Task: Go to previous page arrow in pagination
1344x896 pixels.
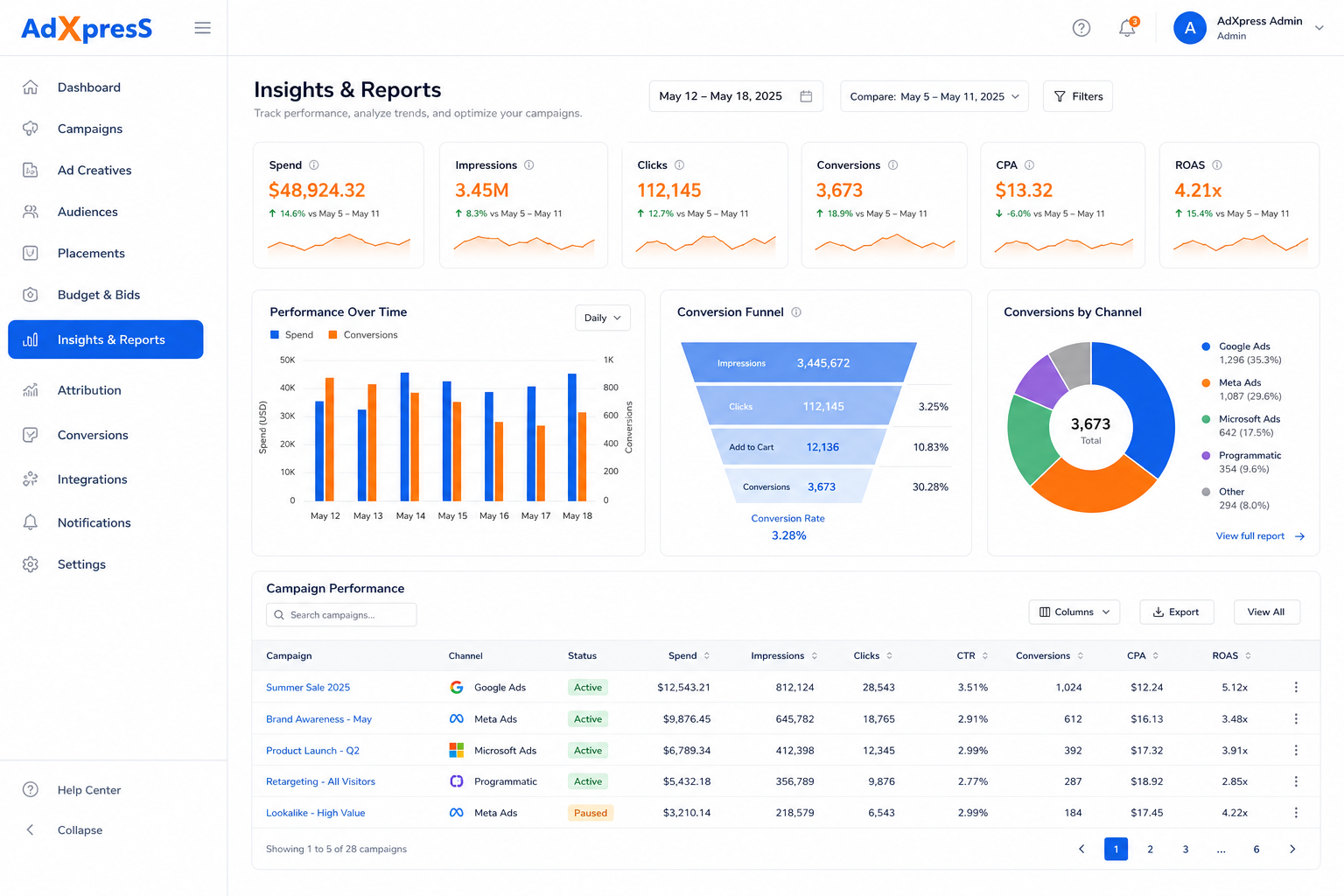Action: [x=1081, y=849]
